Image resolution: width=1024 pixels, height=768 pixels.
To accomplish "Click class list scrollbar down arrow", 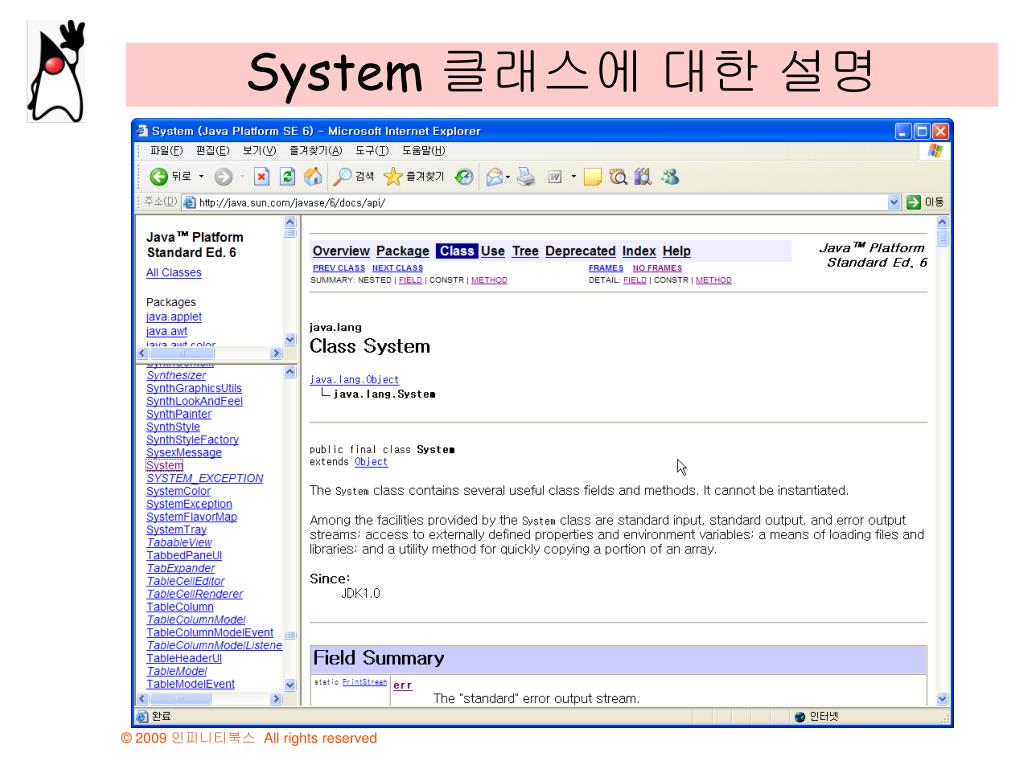I will pyautogui.click(x=290, y=684).
